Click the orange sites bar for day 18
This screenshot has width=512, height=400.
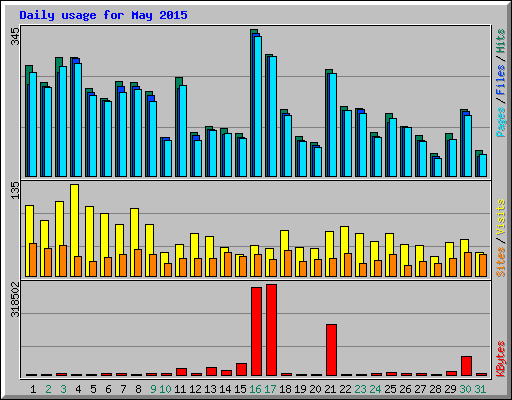point(288,263)
